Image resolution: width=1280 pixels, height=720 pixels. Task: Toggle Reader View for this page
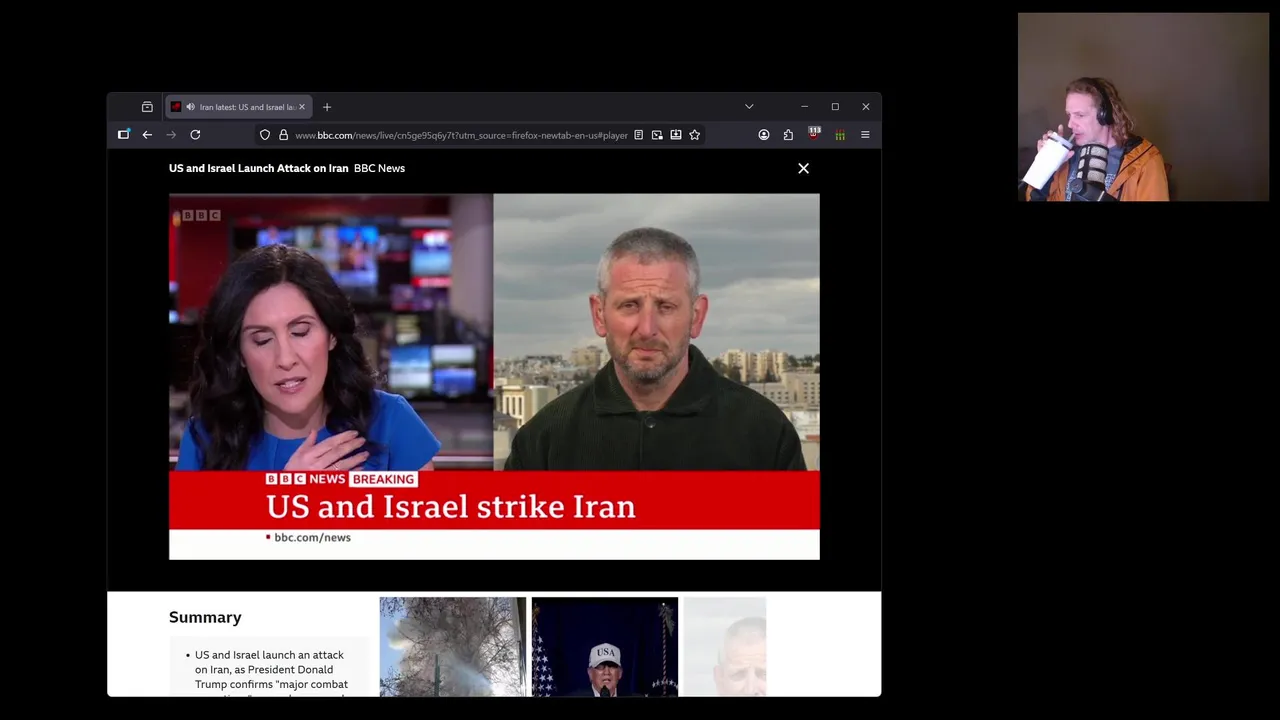click(638, 135)
